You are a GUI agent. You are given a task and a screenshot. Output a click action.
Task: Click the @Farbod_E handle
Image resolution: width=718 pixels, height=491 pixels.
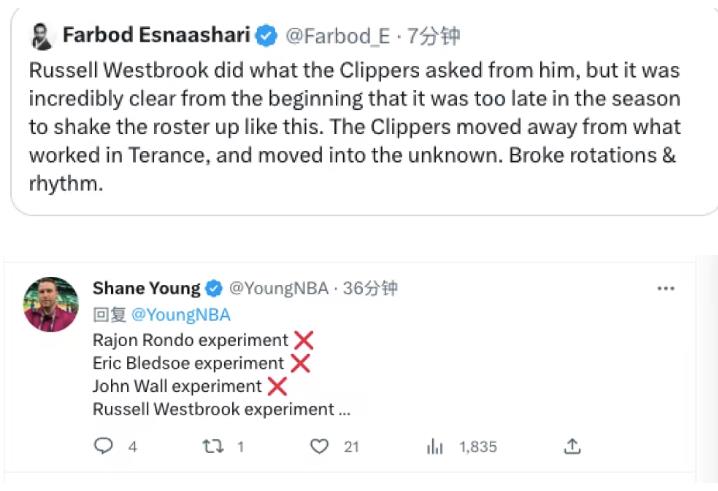[338, 37]
